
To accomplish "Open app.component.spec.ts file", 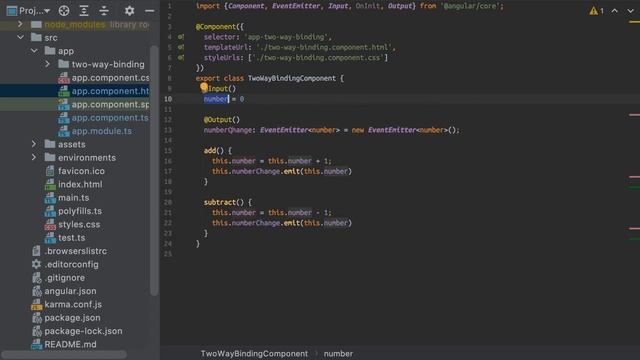I will pos(110,104).
